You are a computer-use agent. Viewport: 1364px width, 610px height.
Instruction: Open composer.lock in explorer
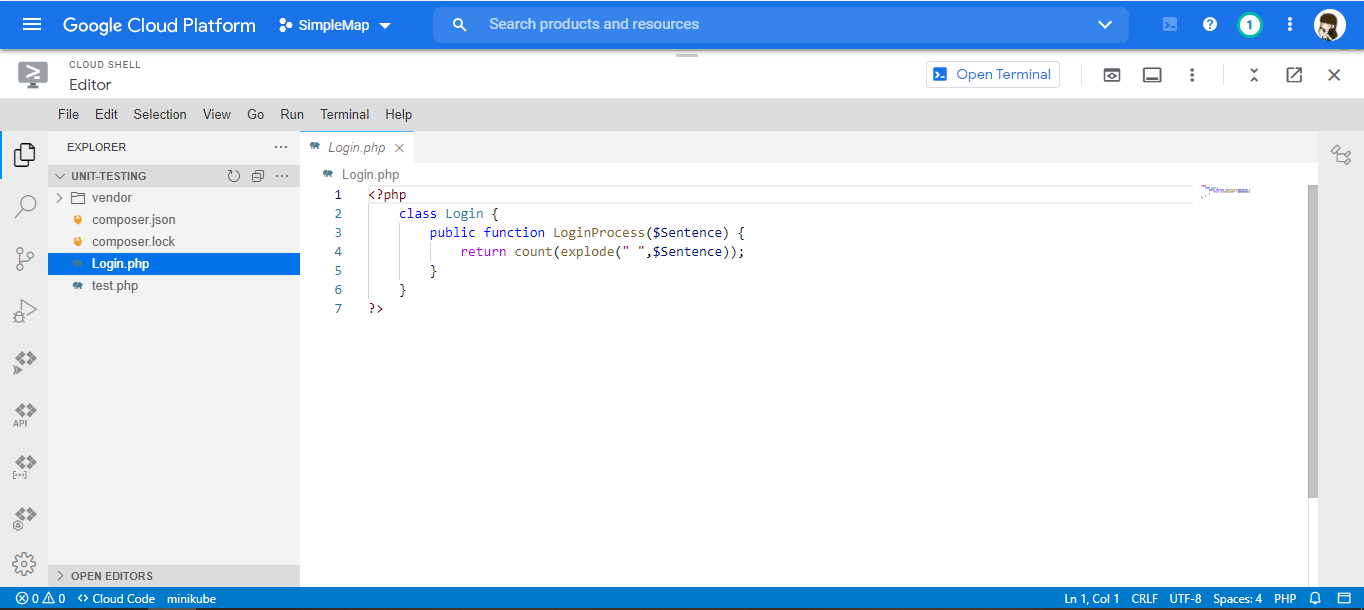[174, 242]
